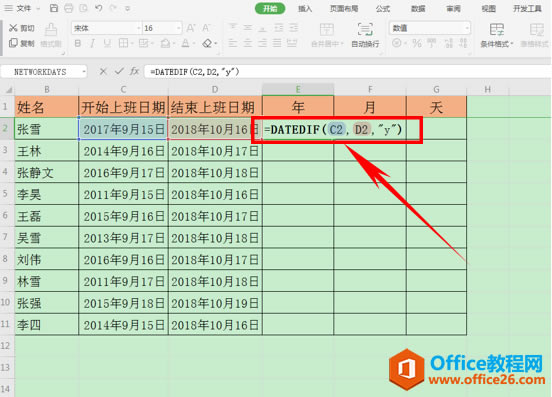Switch to the 公式 ribbon tab
Viewport: 552px width, 397px height.
(383, 8)
